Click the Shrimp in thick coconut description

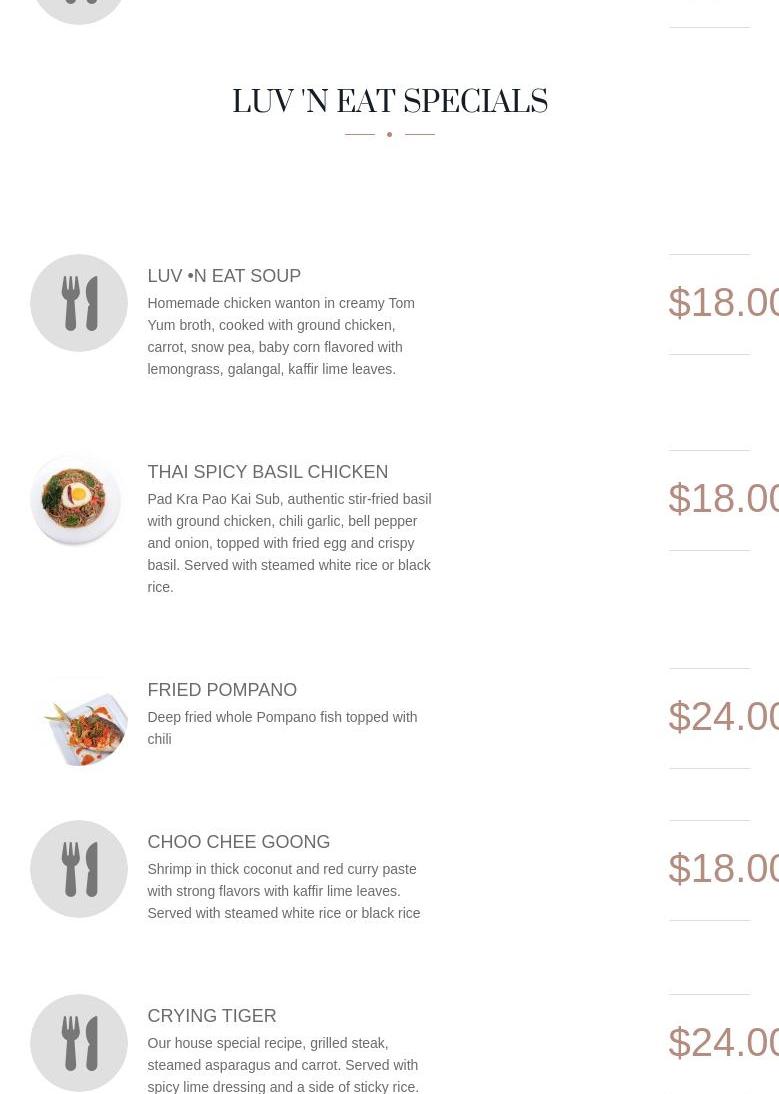[284, 891]
